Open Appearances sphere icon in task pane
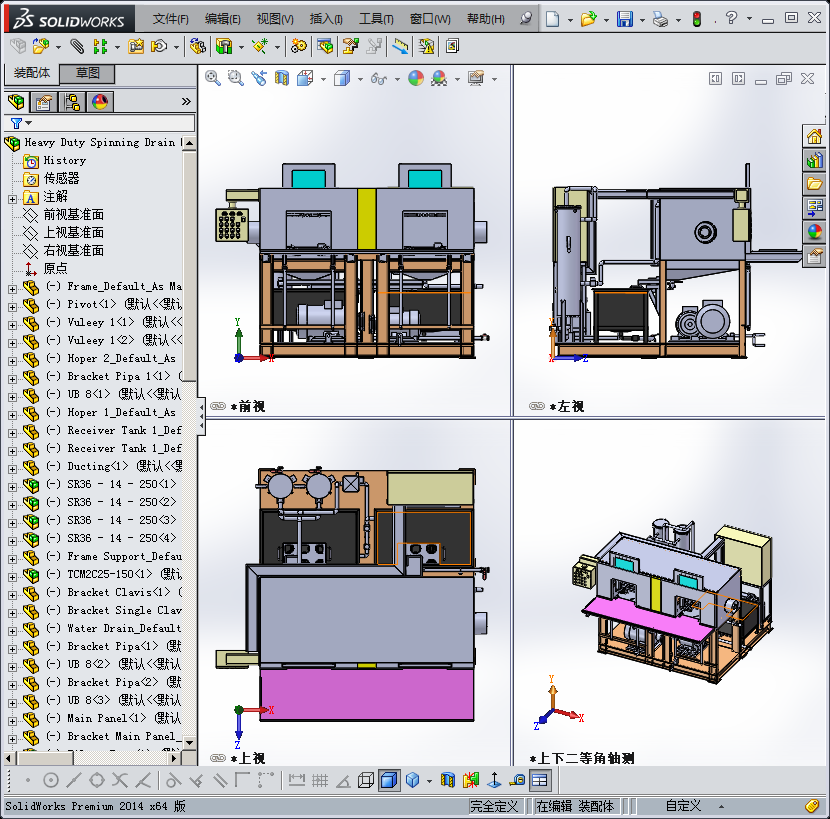 coord(814,231)
